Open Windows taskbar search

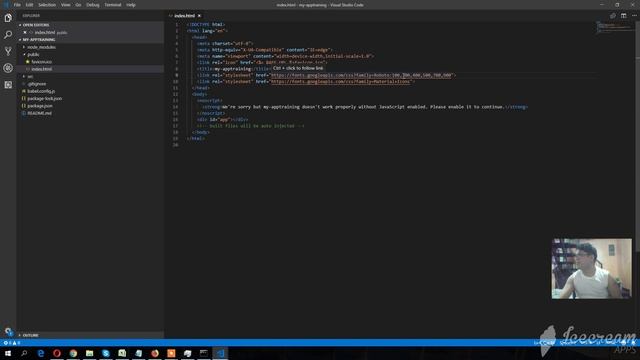pyautogui.click(x=24, y=353)
